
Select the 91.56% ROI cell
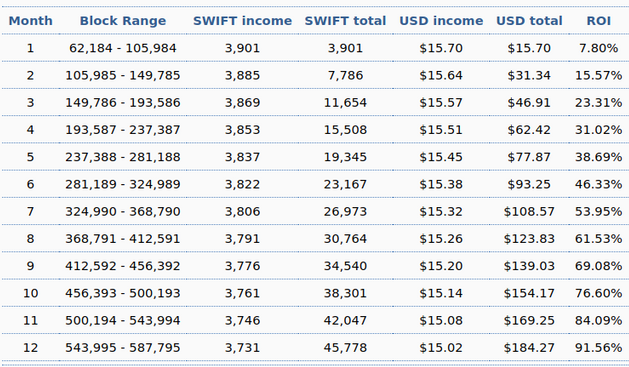click(599, 348)
